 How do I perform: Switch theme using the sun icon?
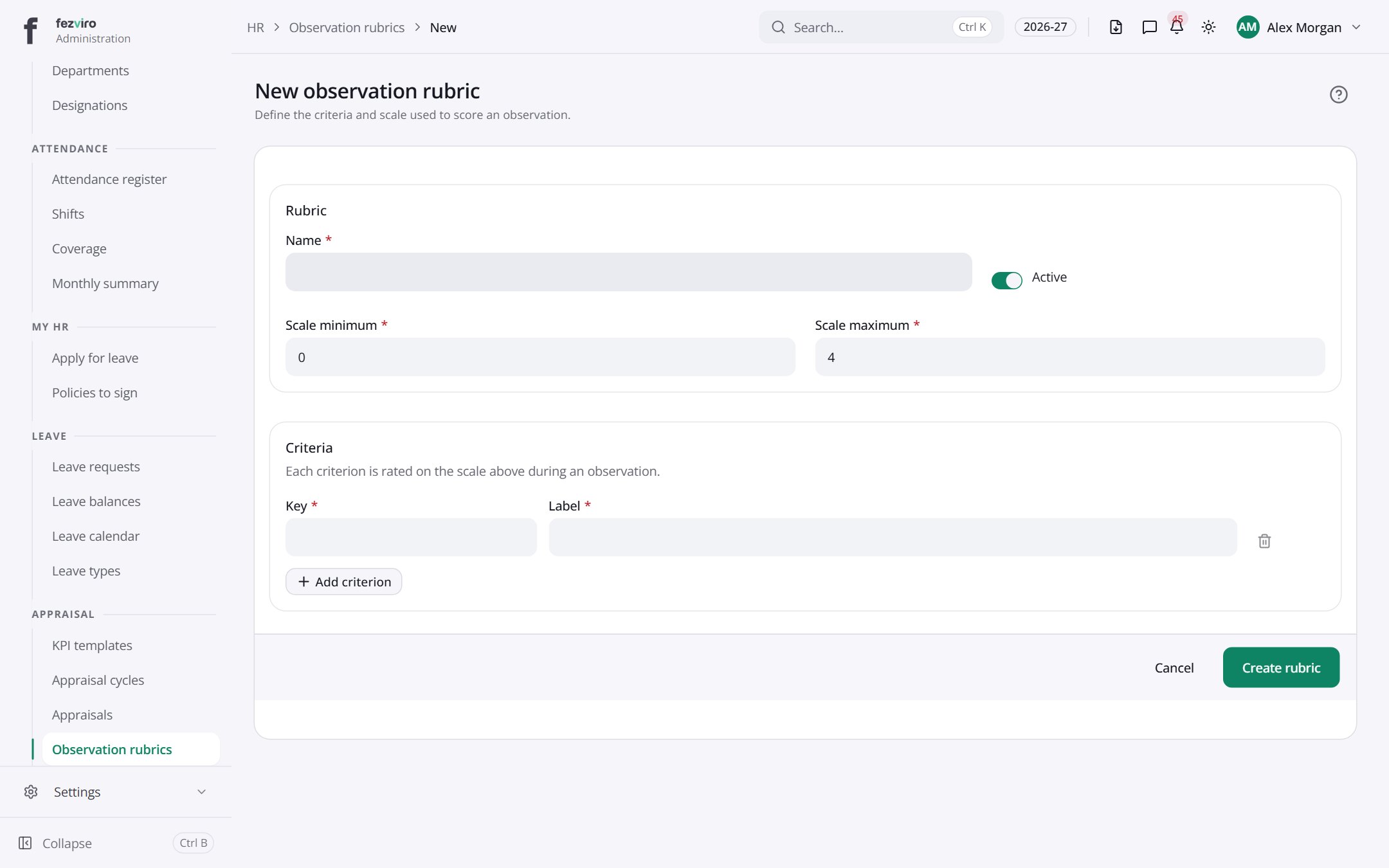pyautogui.click(x=1208, y=27)
